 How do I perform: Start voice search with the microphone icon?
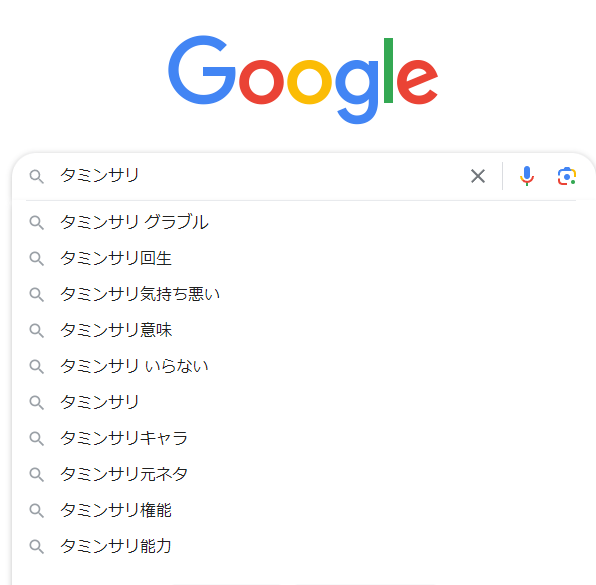(526, 176)
